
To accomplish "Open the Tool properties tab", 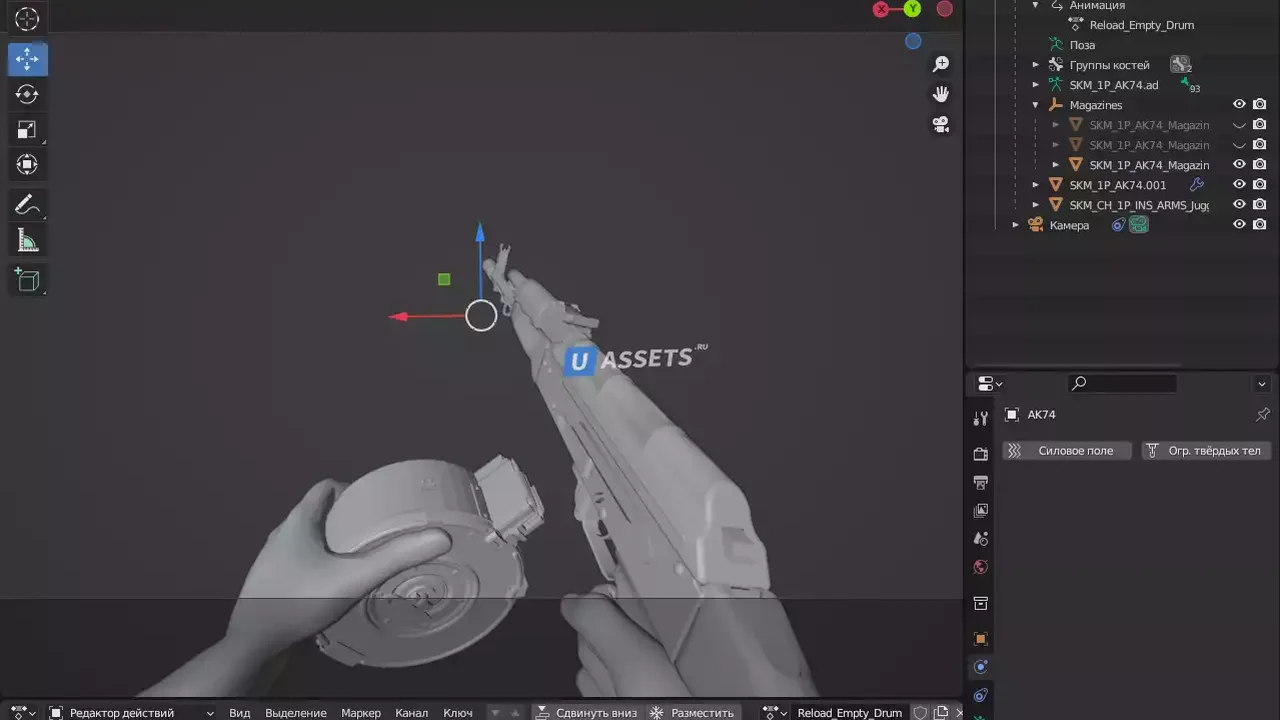I will pos(980,418).
